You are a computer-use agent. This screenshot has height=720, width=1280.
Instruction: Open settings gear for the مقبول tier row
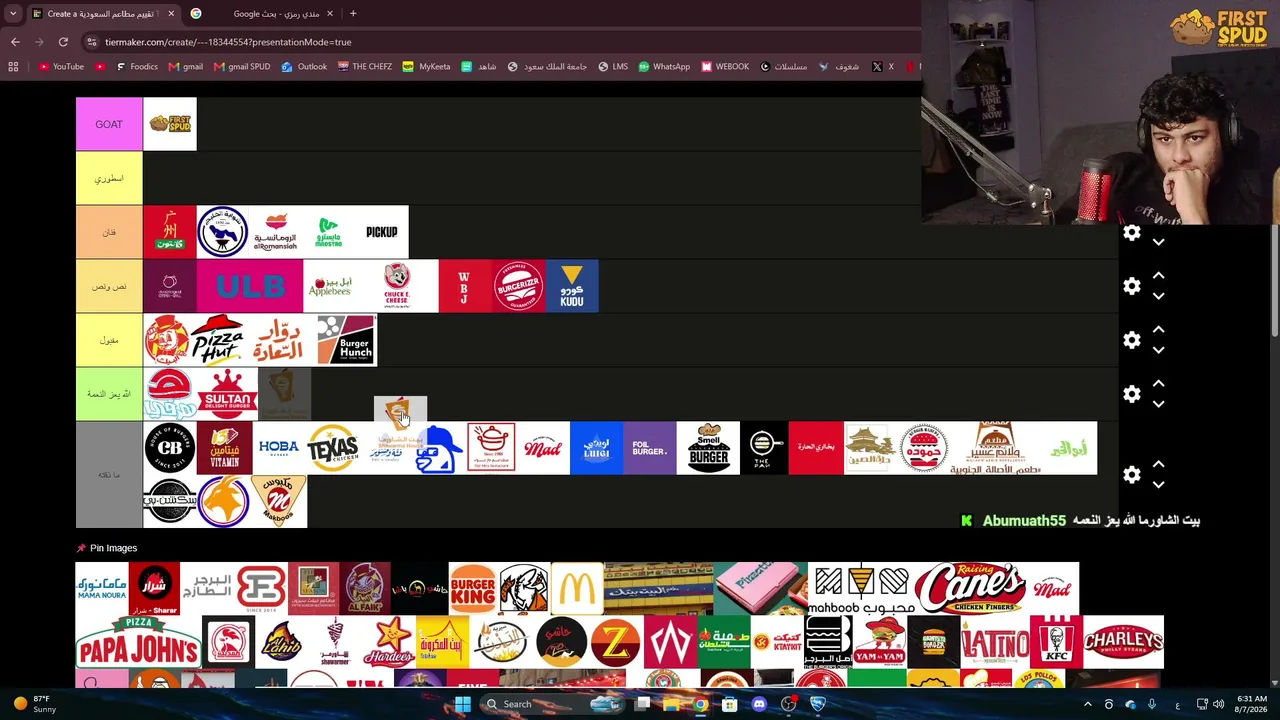(x=1131, y=341)
